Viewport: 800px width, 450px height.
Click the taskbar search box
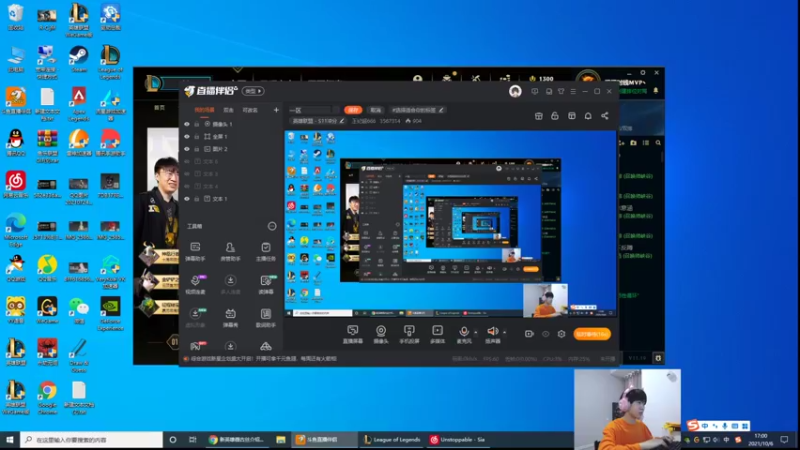pos(91,439)
